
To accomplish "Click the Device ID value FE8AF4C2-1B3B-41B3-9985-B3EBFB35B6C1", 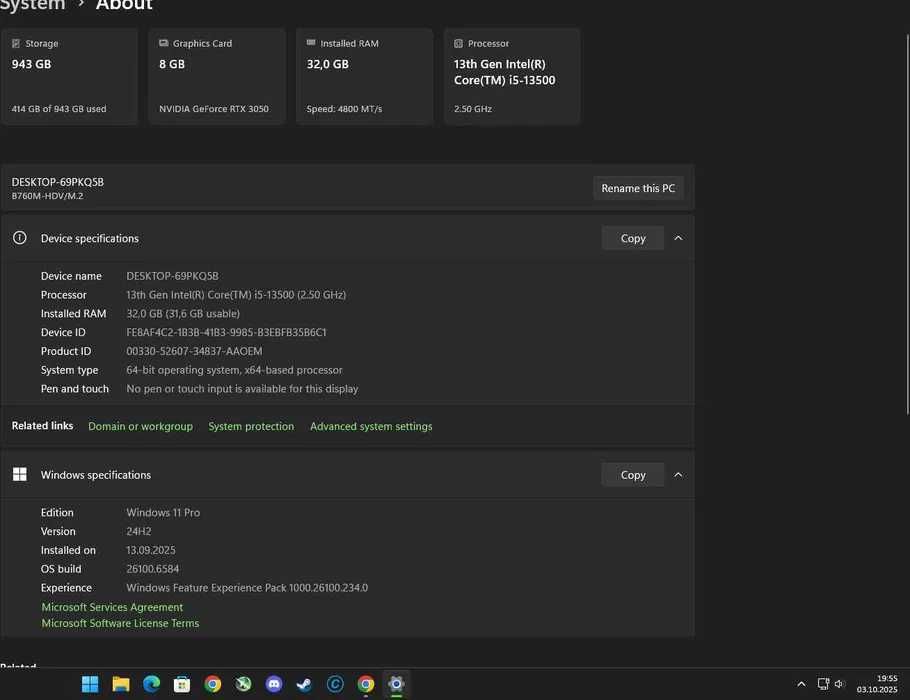I will pyautogui.click(x=226, y=332).
